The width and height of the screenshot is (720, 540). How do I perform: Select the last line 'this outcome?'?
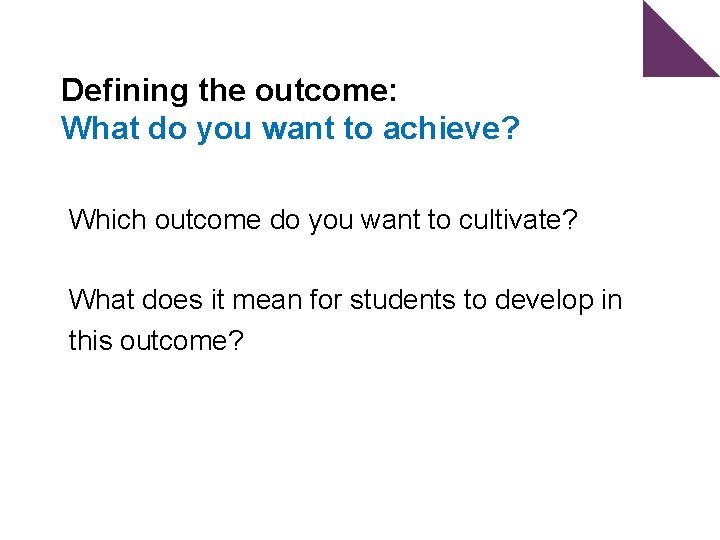[x=156, y=340]
